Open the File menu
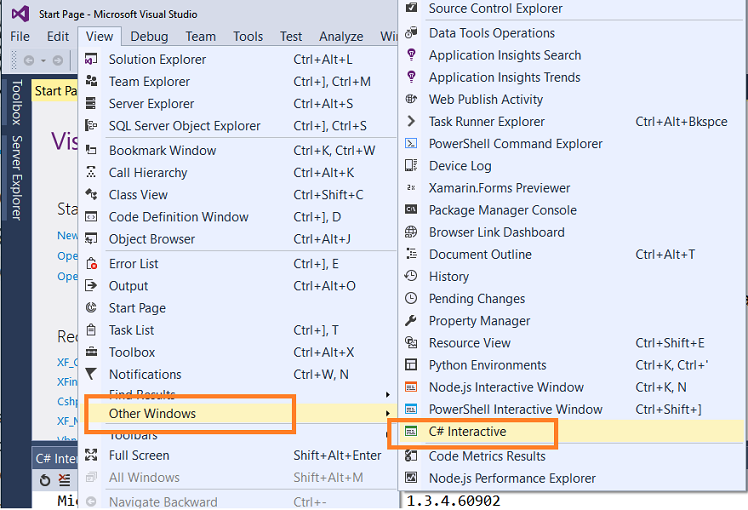748x510 pixels. pos(20,36)
